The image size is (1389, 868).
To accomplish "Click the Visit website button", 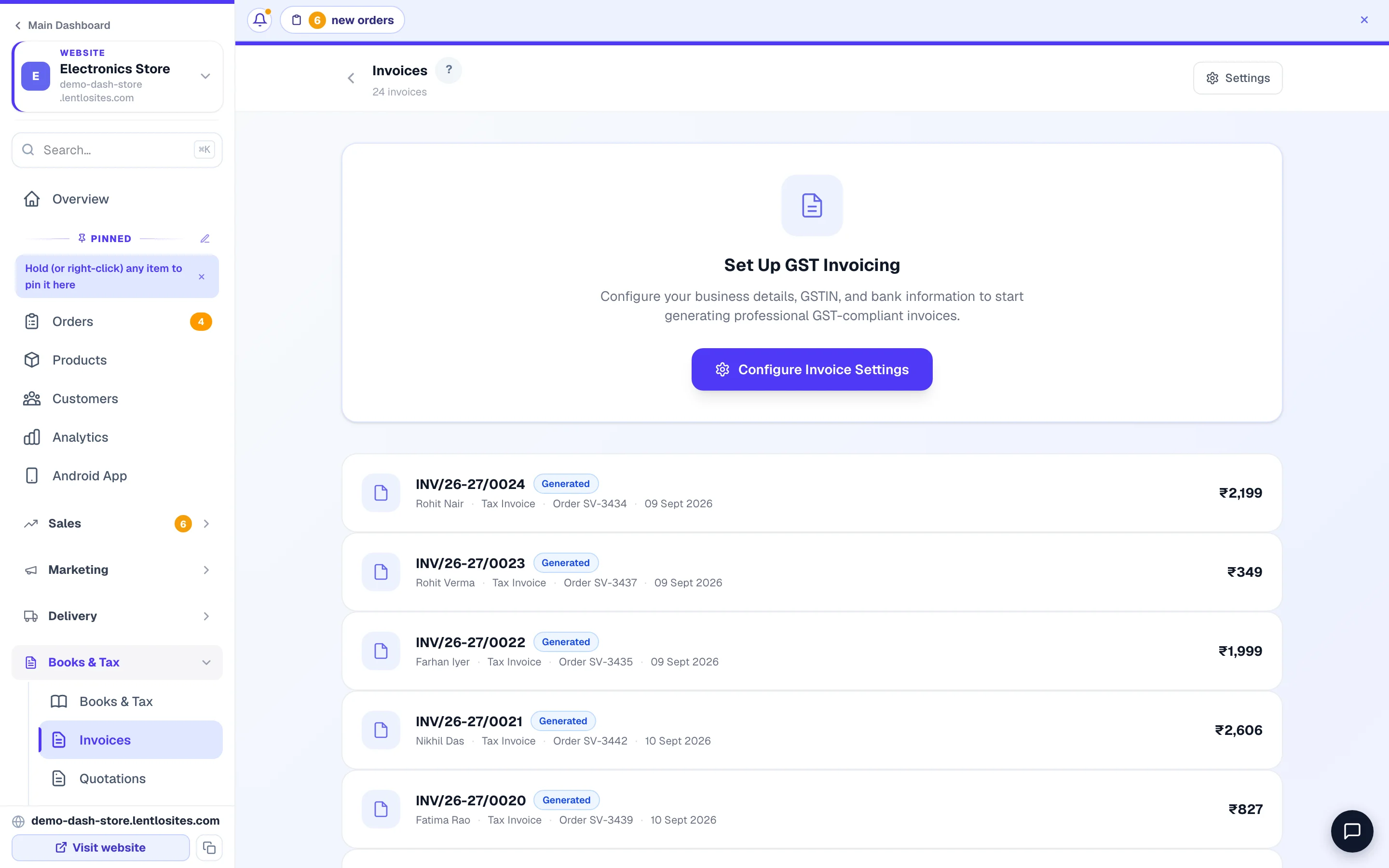I will click(x=101, y=847).
